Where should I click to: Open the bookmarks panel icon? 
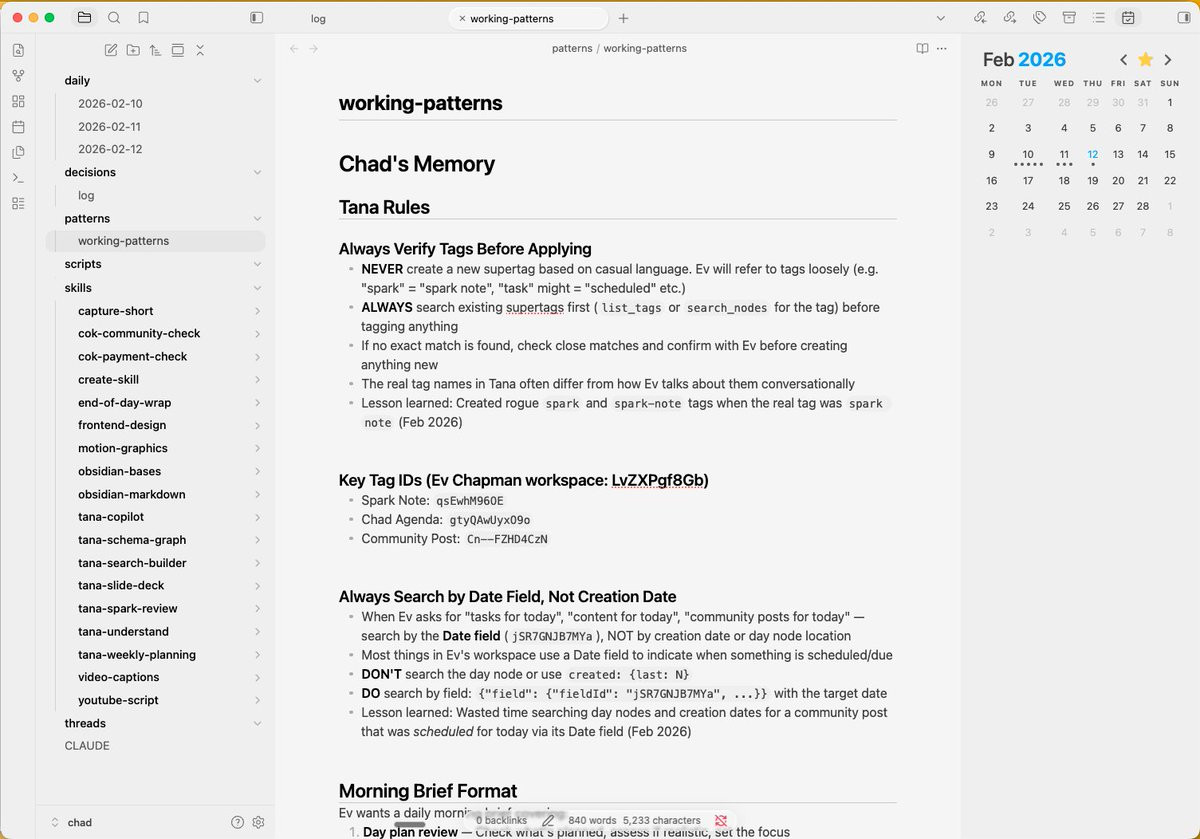tap(144, 18)
